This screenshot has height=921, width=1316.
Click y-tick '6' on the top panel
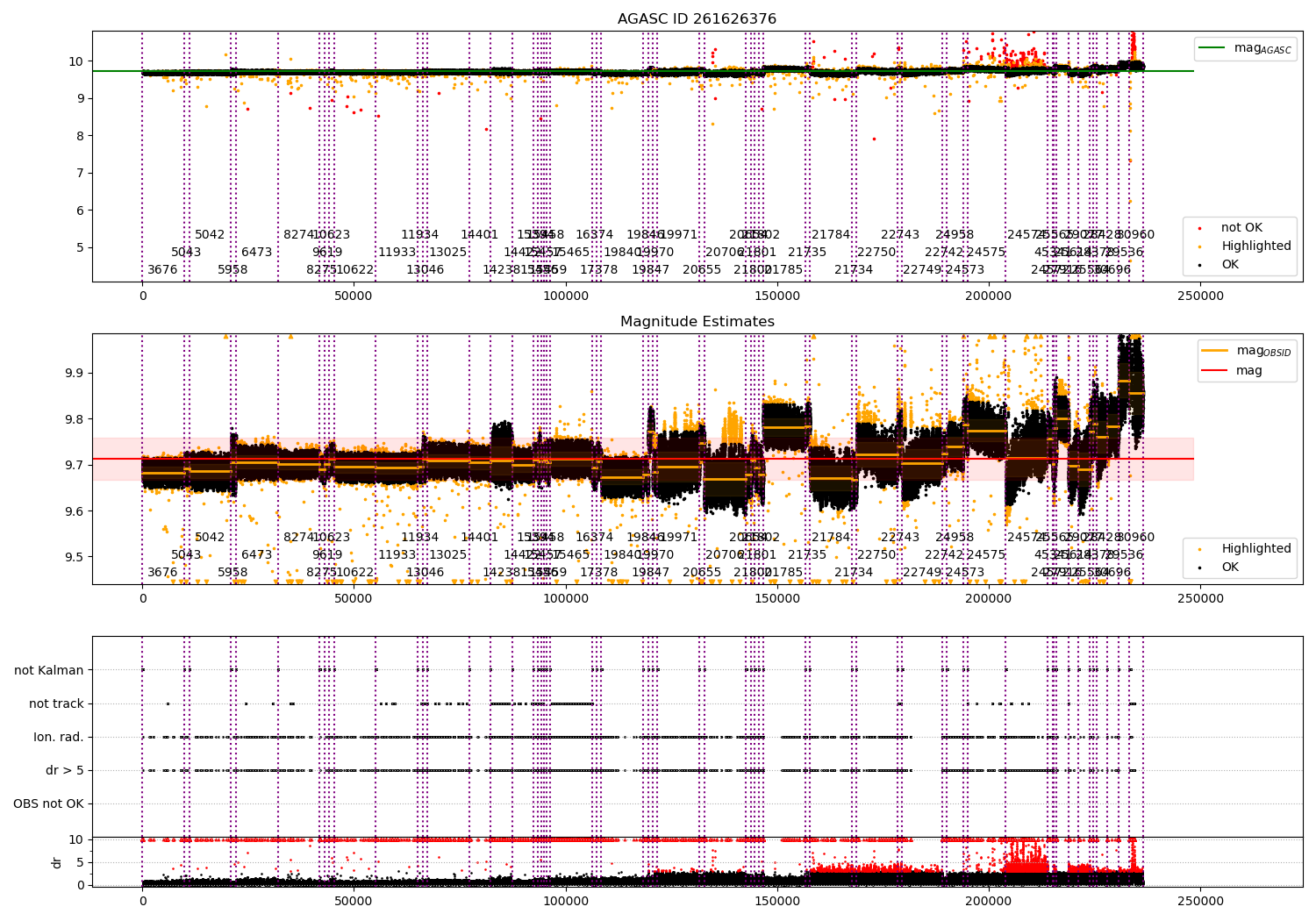[81, 211]
